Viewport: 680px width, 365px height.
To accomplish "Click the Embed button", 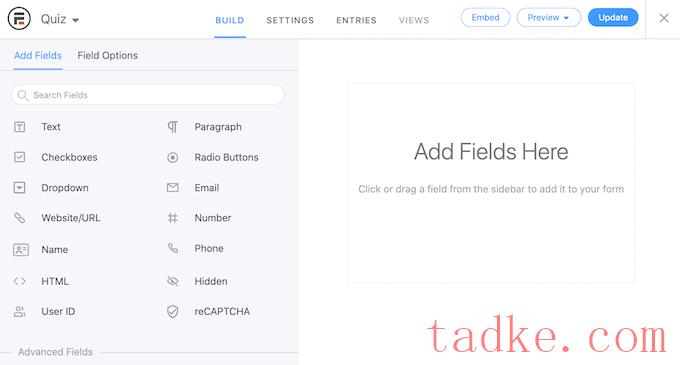I will coord(485,17).
